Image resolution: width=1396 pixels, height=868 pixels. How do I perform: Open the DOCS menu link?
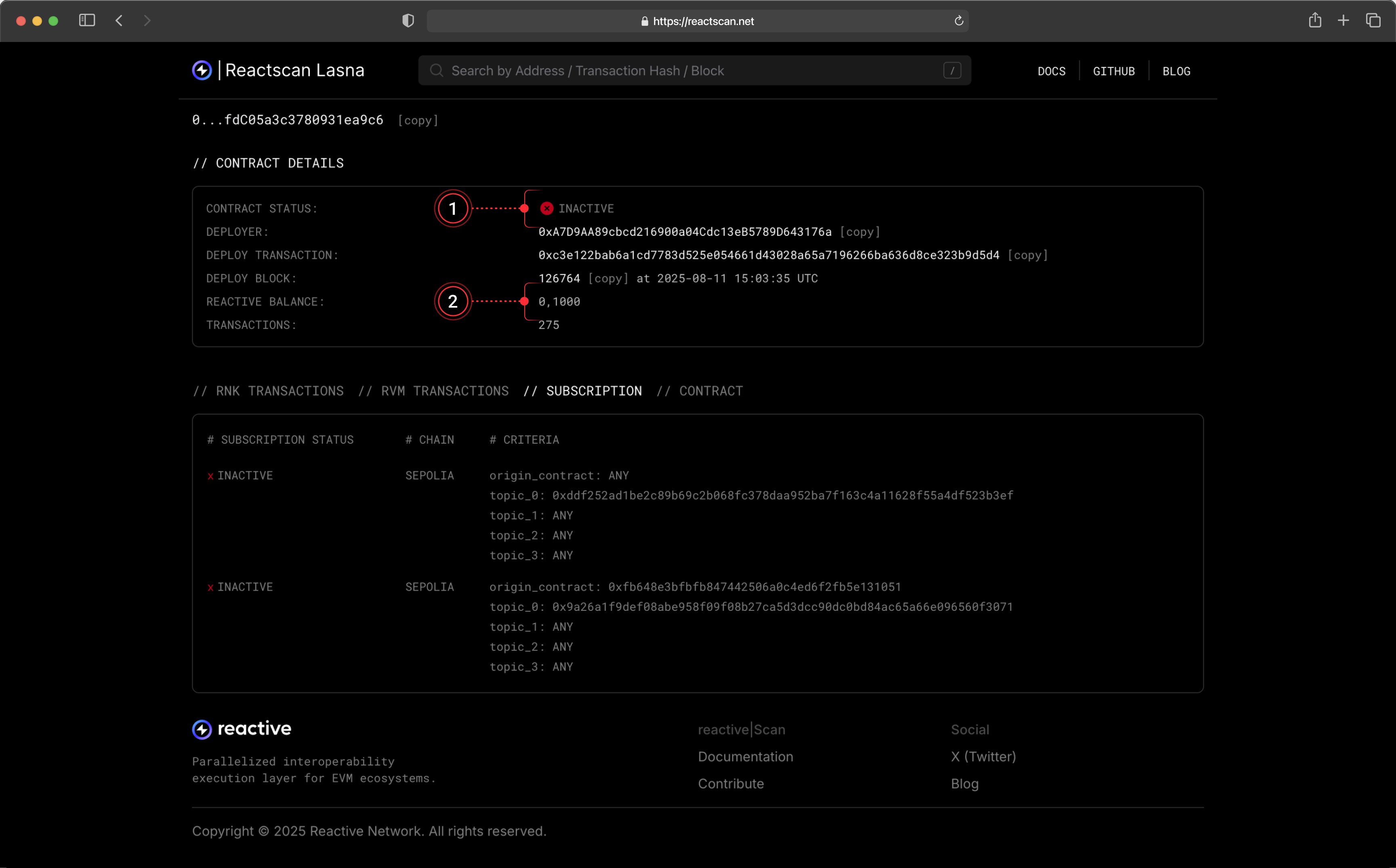click(1051, 71)
